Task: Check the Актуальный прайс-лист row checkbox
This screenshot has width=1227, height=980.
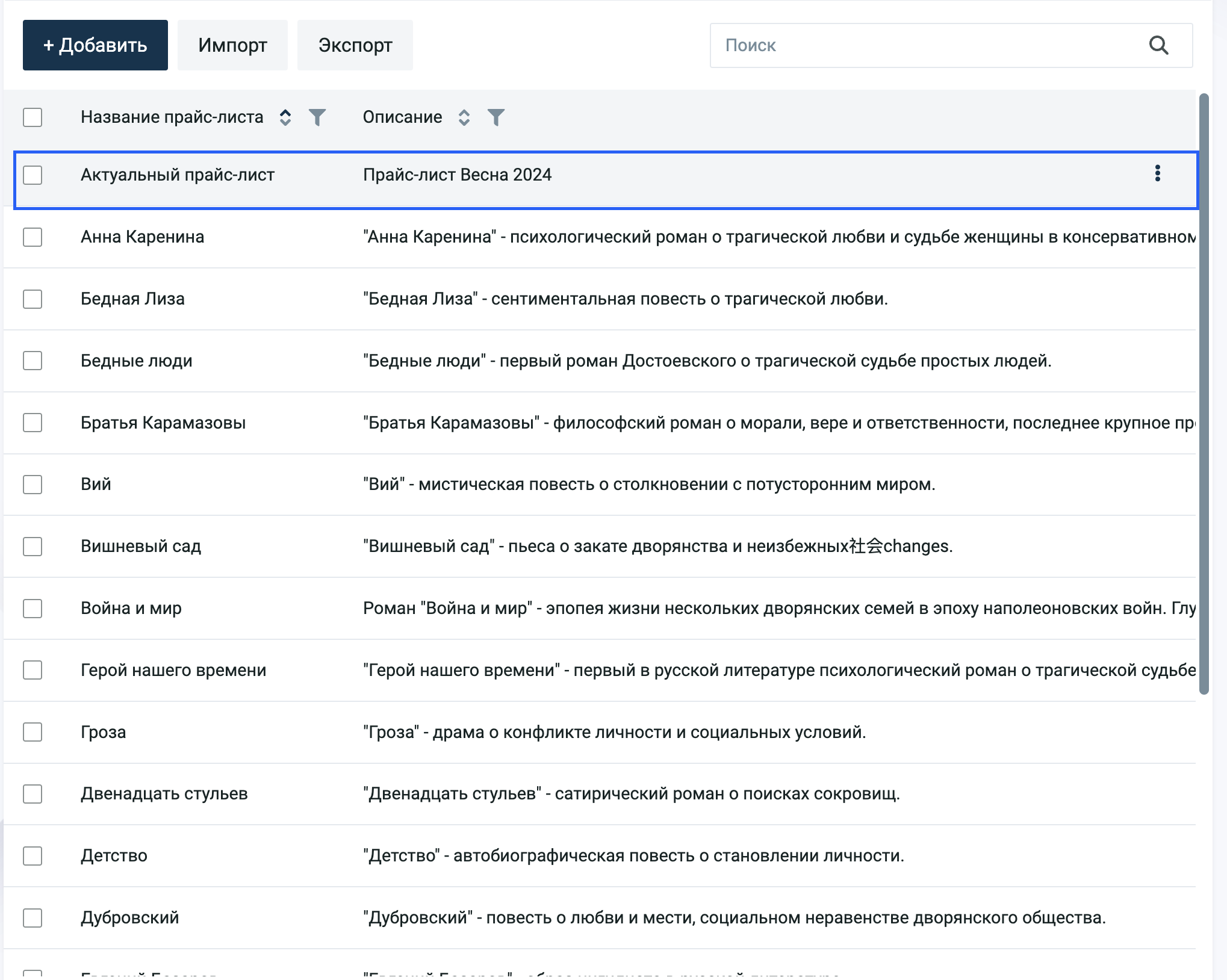Action: (33, 175)
